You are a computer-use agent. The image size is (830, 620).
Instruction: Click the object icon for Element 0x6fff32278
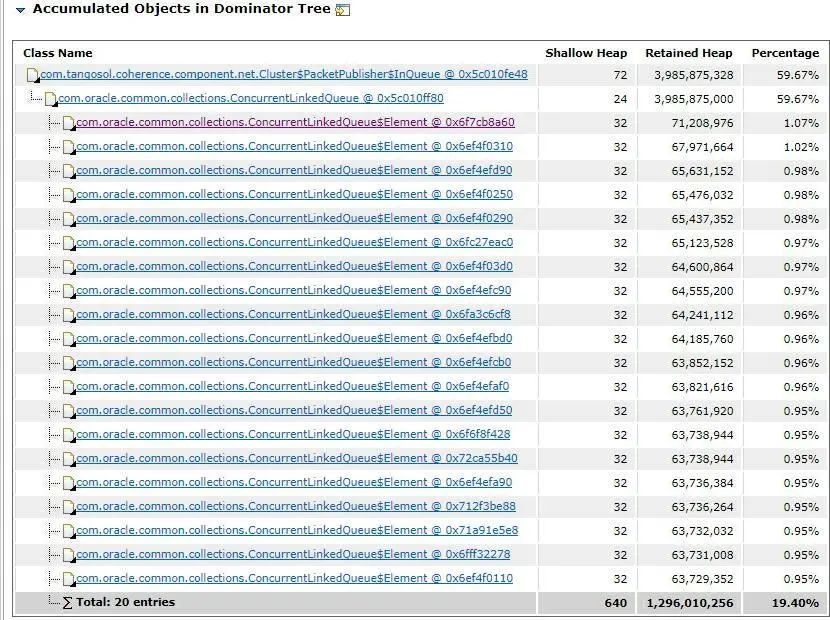click(x=69, y=556)
